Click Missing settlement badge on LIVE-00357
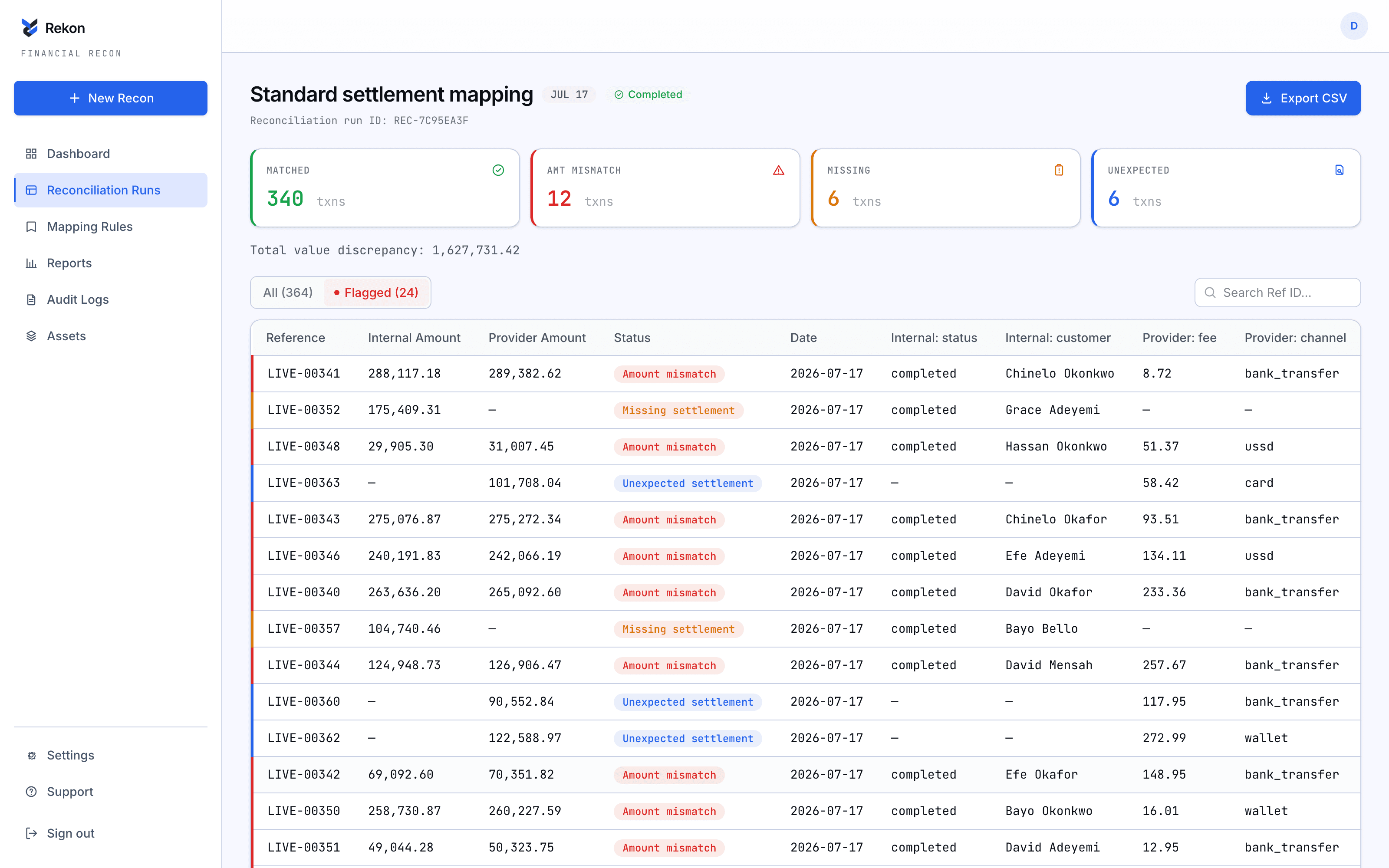The width and height of the screenshot is (1389, 868). click(678, 629)
